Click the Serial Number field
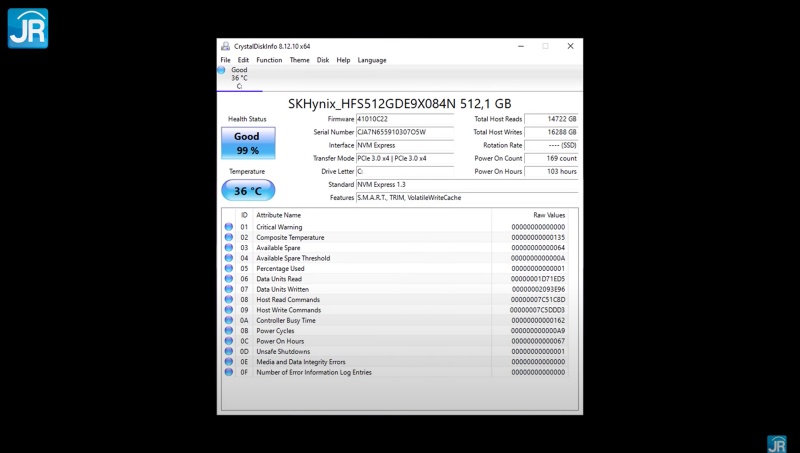Screen dimensions: 800x453 click(408, 132)
